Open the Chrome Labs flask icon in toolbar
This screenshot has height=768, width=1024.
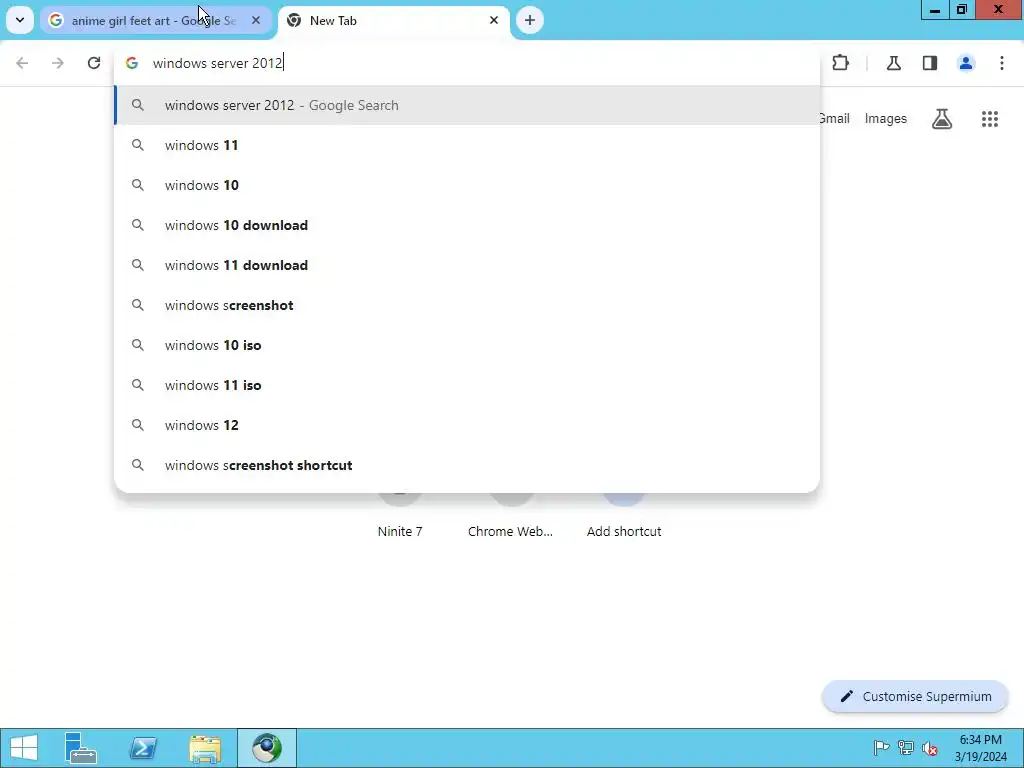(893, 63)
